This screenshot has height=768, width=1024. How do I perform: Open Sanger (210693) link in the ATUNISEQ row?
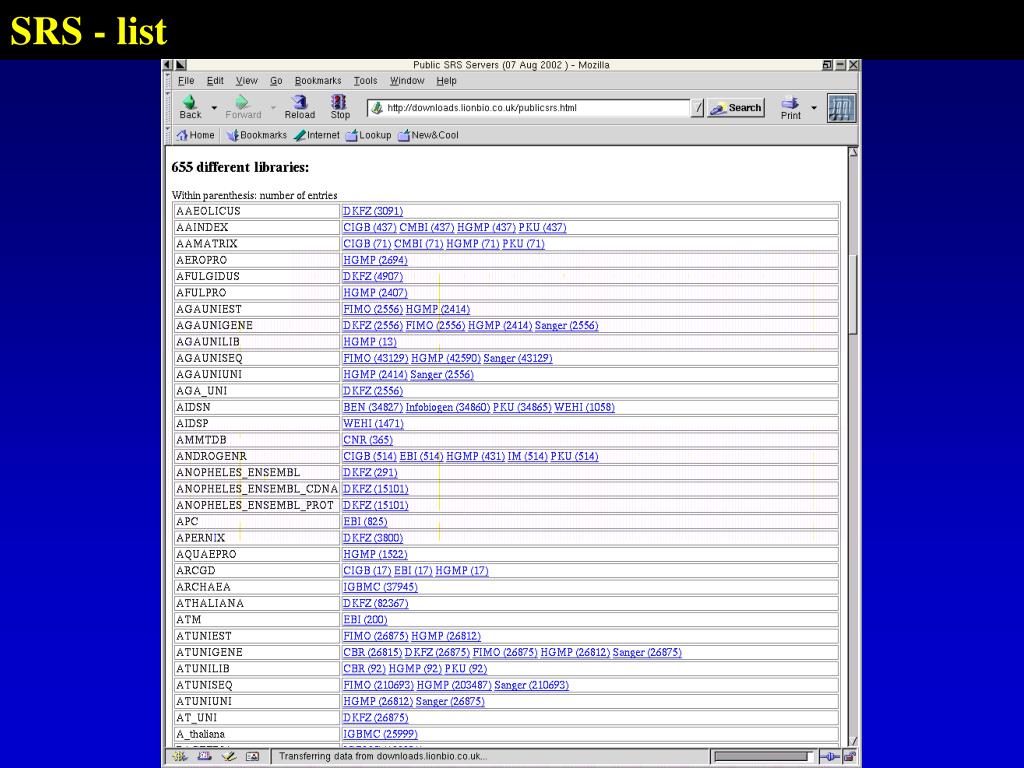[531, 684]
